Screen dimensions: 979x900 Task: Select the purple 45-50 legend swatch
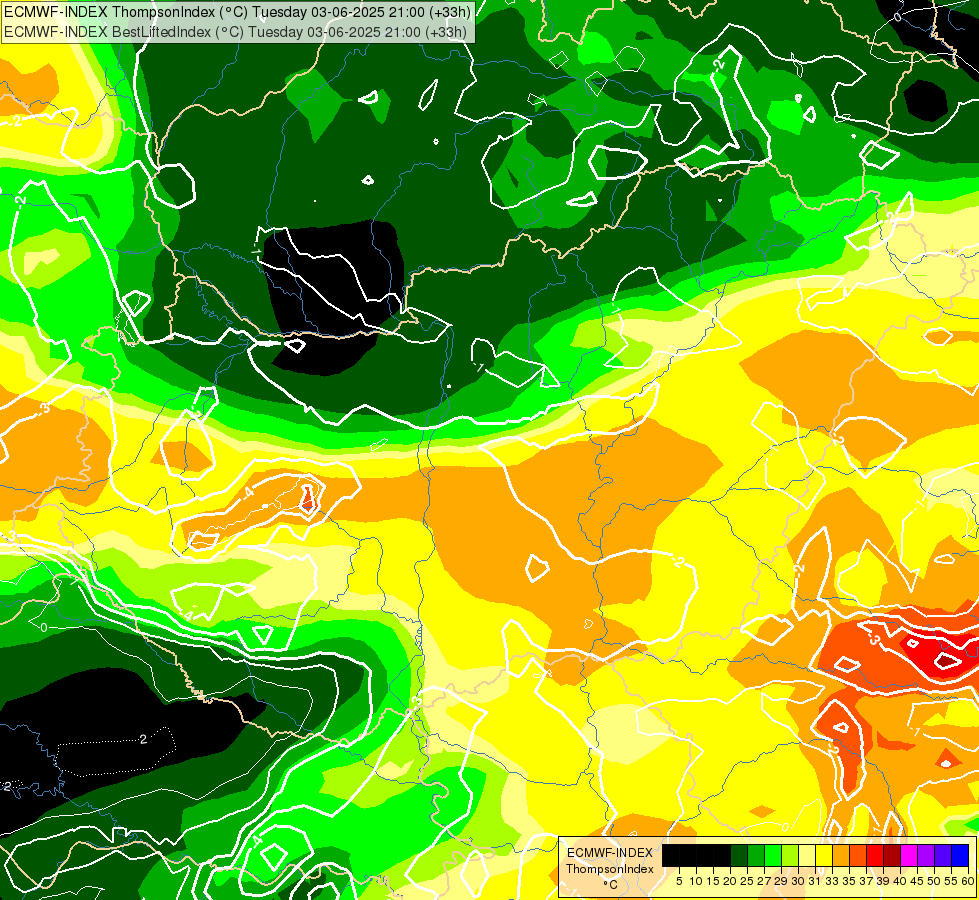click(x=926, y=855)
